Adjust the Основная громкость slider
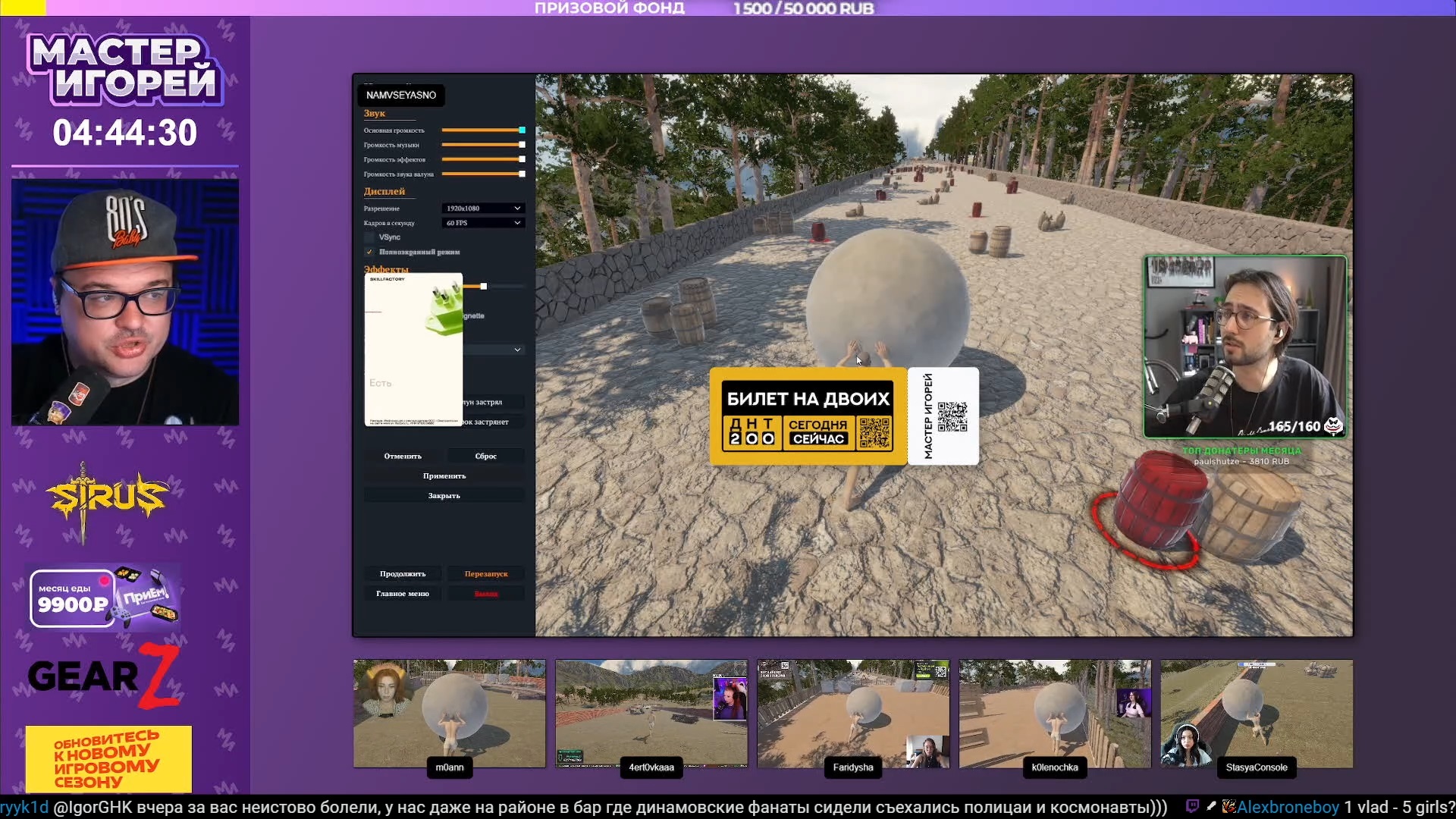 pyautogui.click(x=483, y=130)
